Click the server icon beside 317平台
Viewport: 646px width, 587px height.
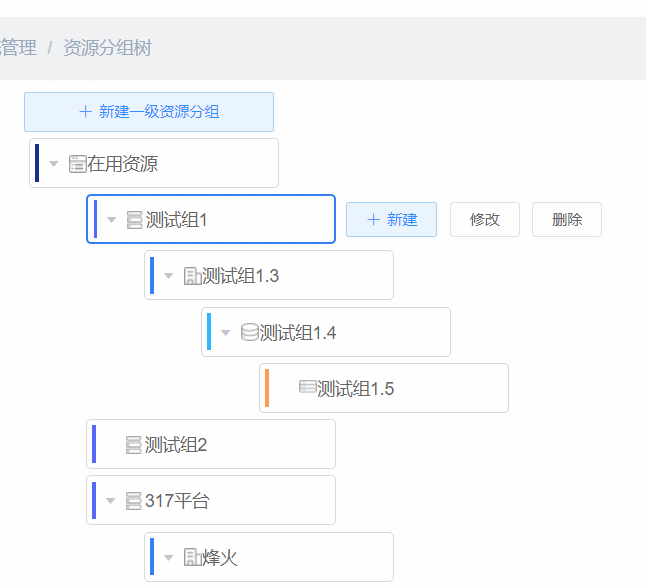tap(133, 501)
